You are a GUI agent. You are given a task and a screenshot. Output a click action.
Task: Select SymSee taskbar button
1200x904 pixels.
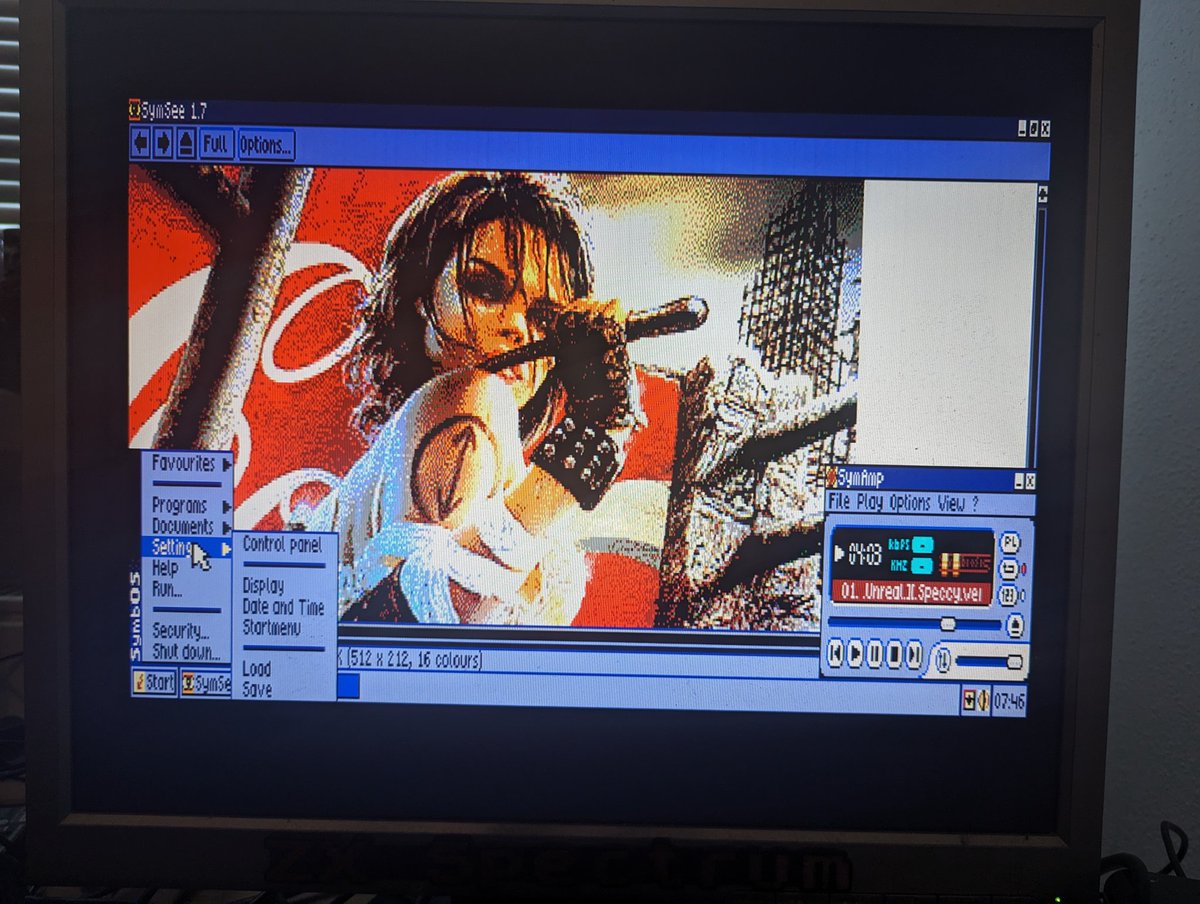[207, 685]
